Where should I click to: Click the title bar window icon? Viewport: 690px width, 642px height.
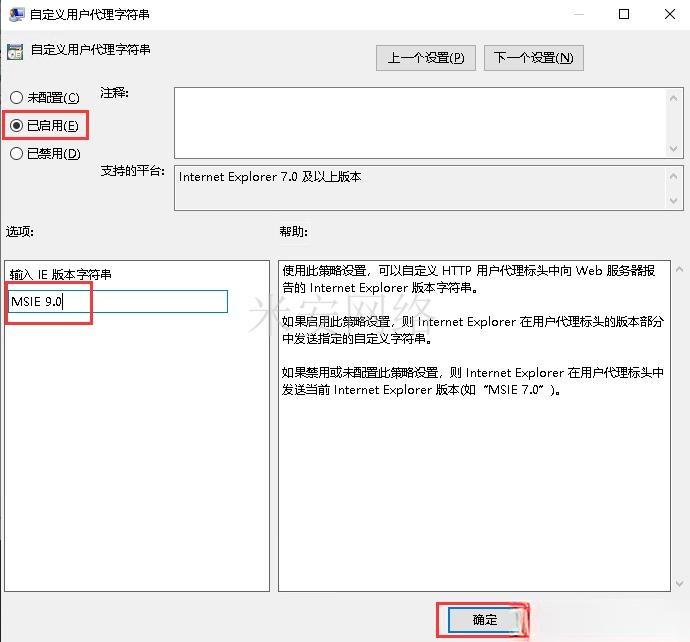(x=17, y=15)
